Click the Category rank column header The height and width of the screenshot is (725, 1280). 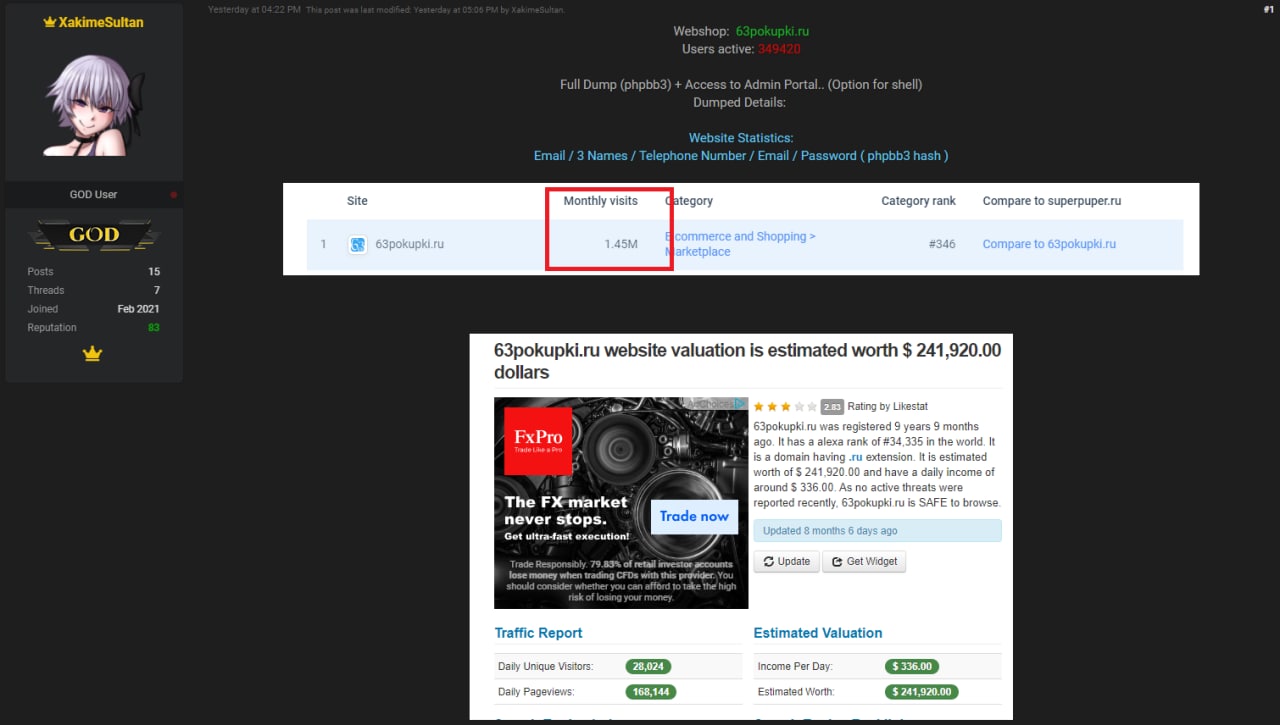point(918,201)
